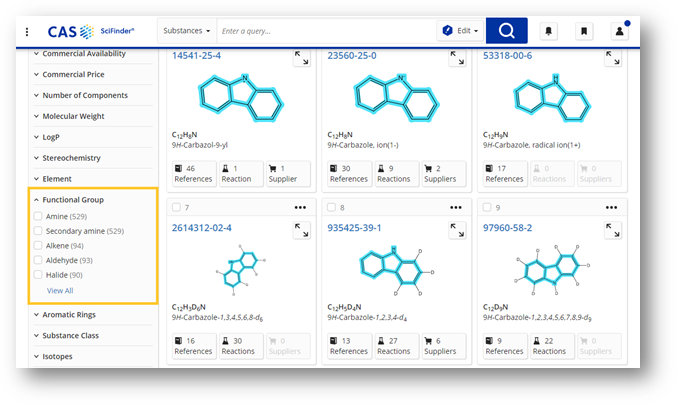Image resolution: width=678 pixels, height=406 pixels.
Task: Open CAS number 23560-25-0 link
Action: coord(352,55)
